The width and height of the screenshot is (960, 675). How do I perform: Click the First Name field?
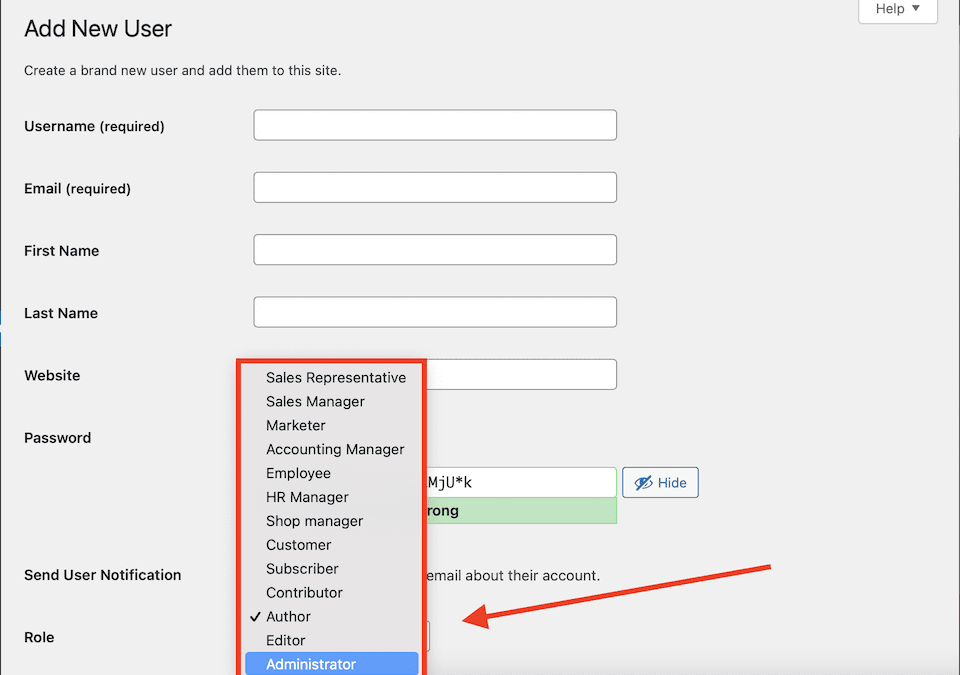point(435,250)
